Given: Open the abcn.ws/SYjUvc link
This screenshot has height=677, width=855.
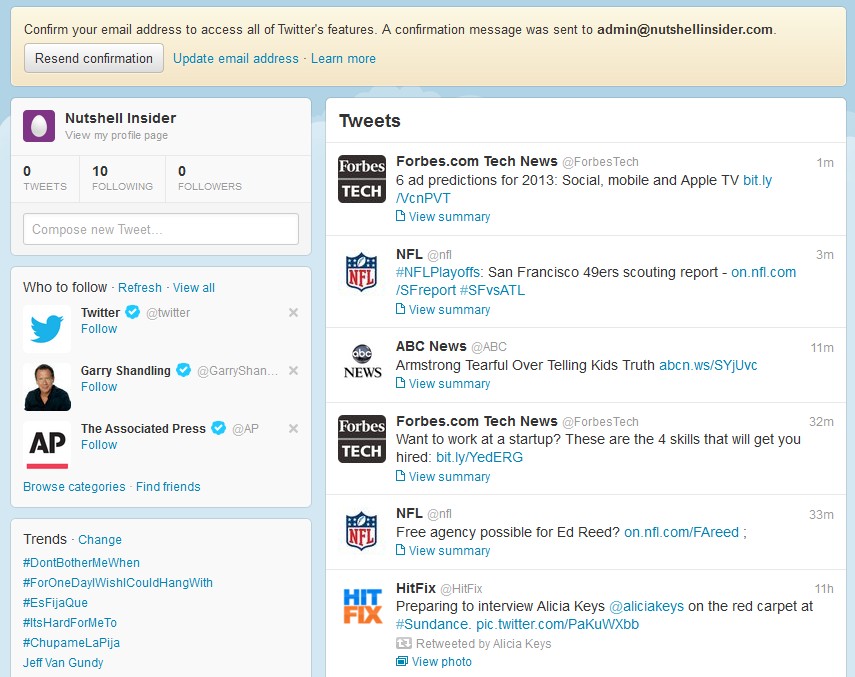Looking at the screenshot, I should click(708, 365).
